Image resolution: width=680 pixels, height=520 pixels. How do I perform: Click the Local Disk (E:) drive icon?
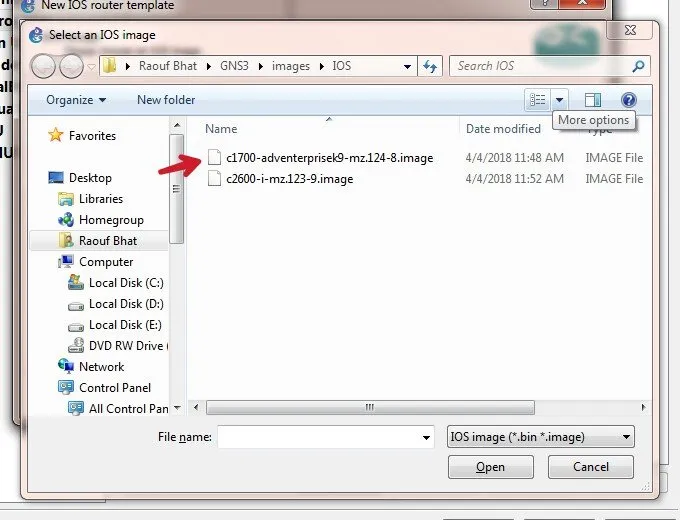pos(76,326)
